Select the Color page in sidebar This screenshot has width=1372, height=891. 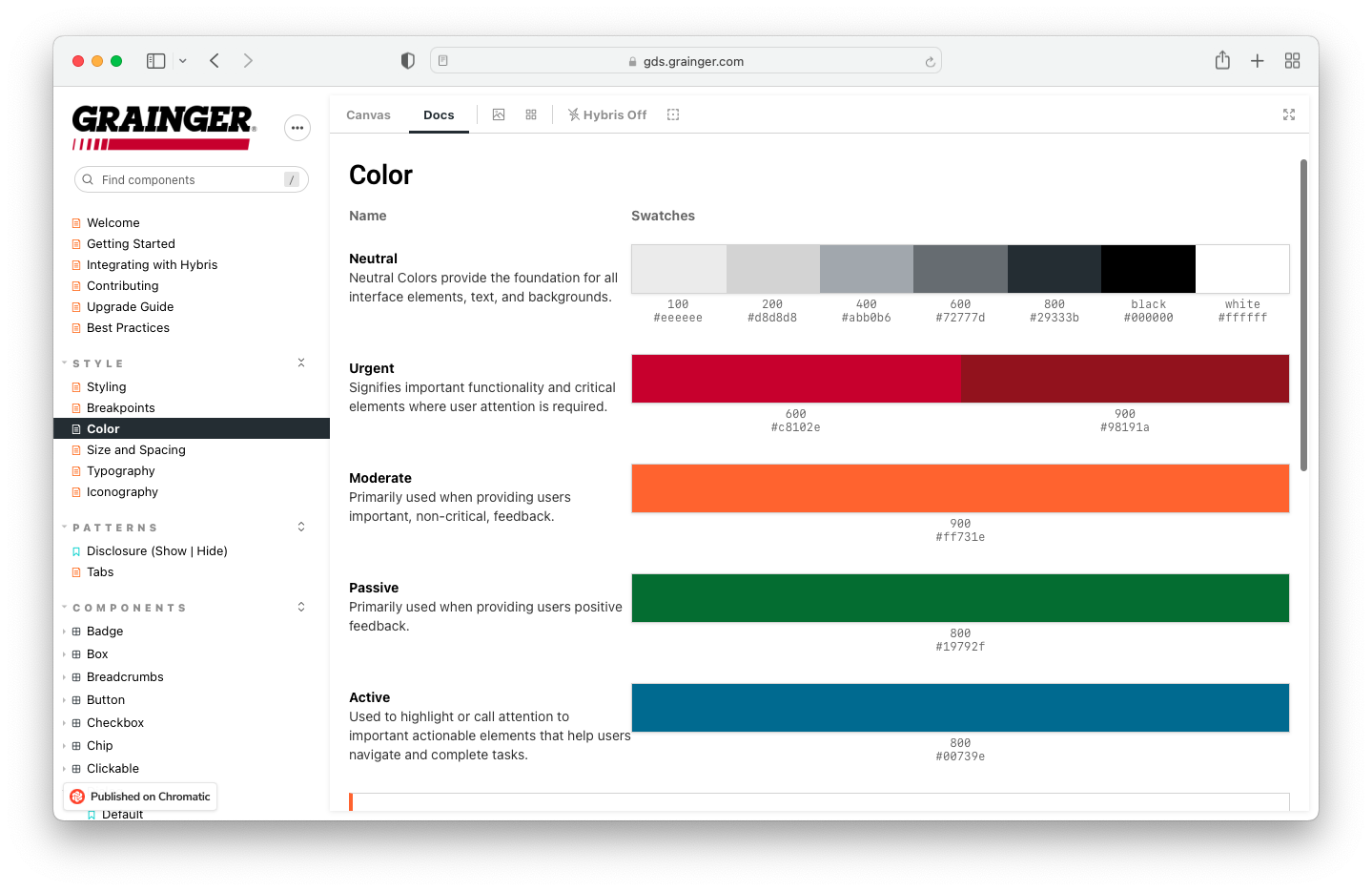[x=192, y=429]
